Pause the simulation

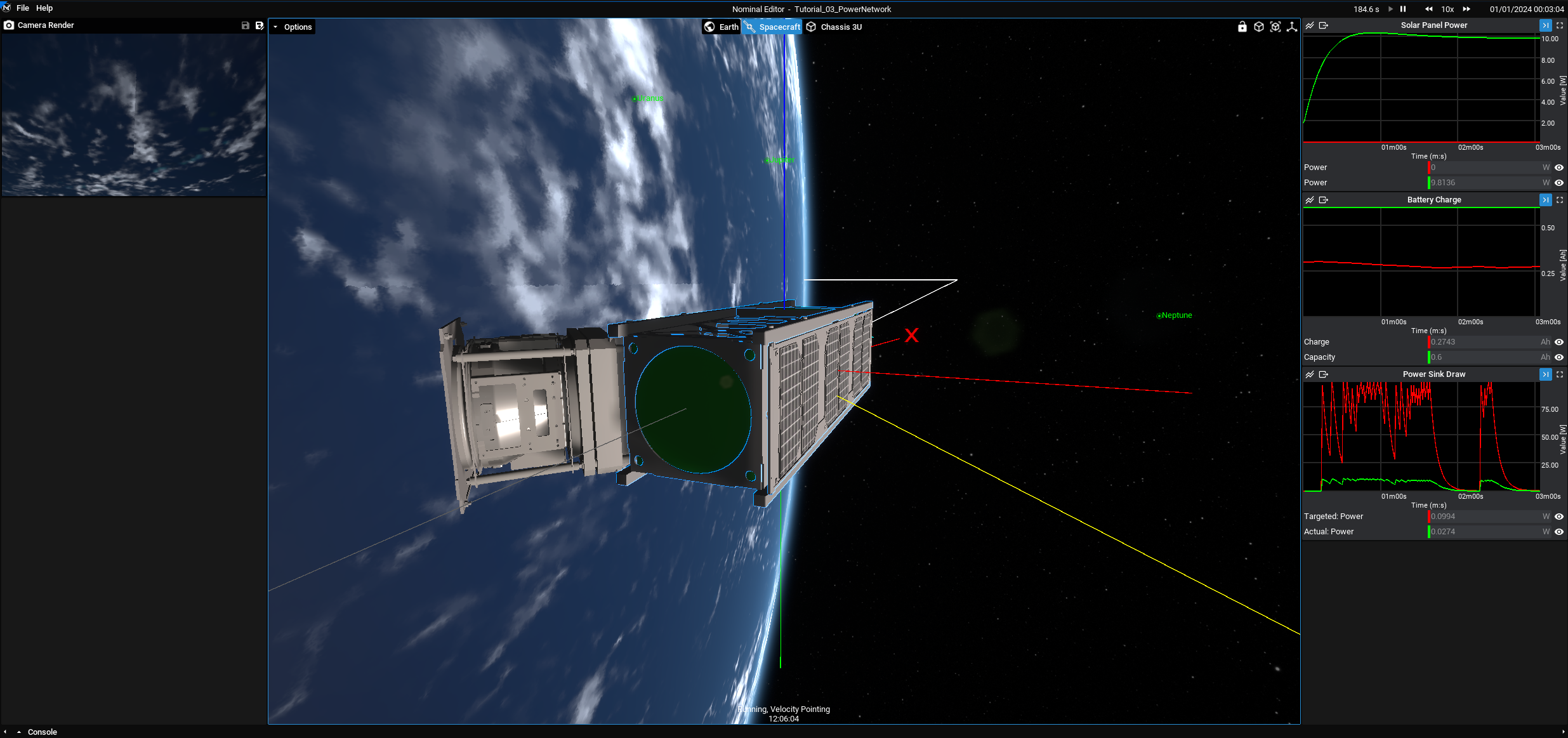[x=1403, y=9]
